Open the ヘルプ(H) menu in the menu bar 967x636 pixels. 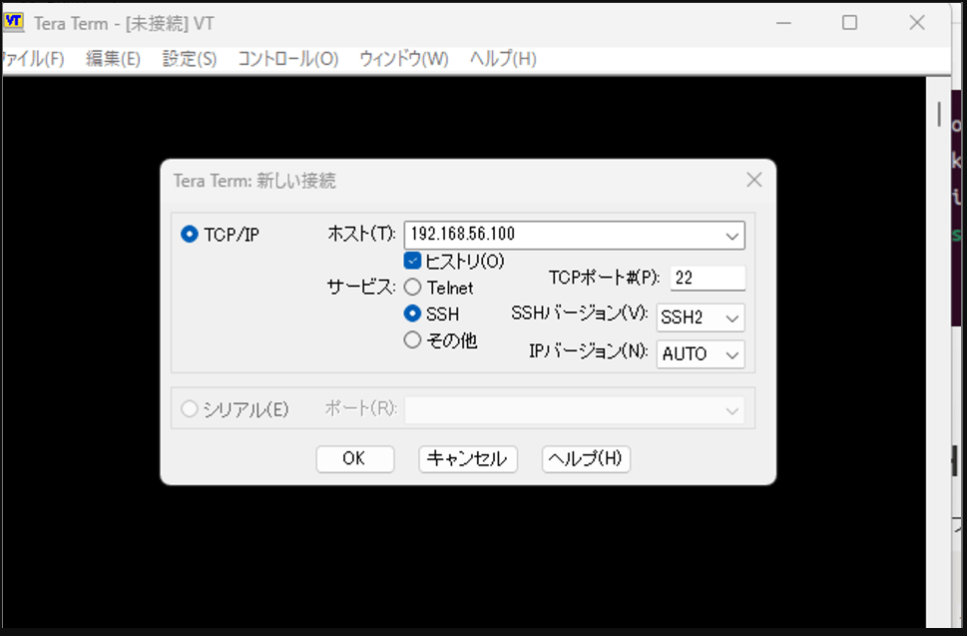pos(503,59)
